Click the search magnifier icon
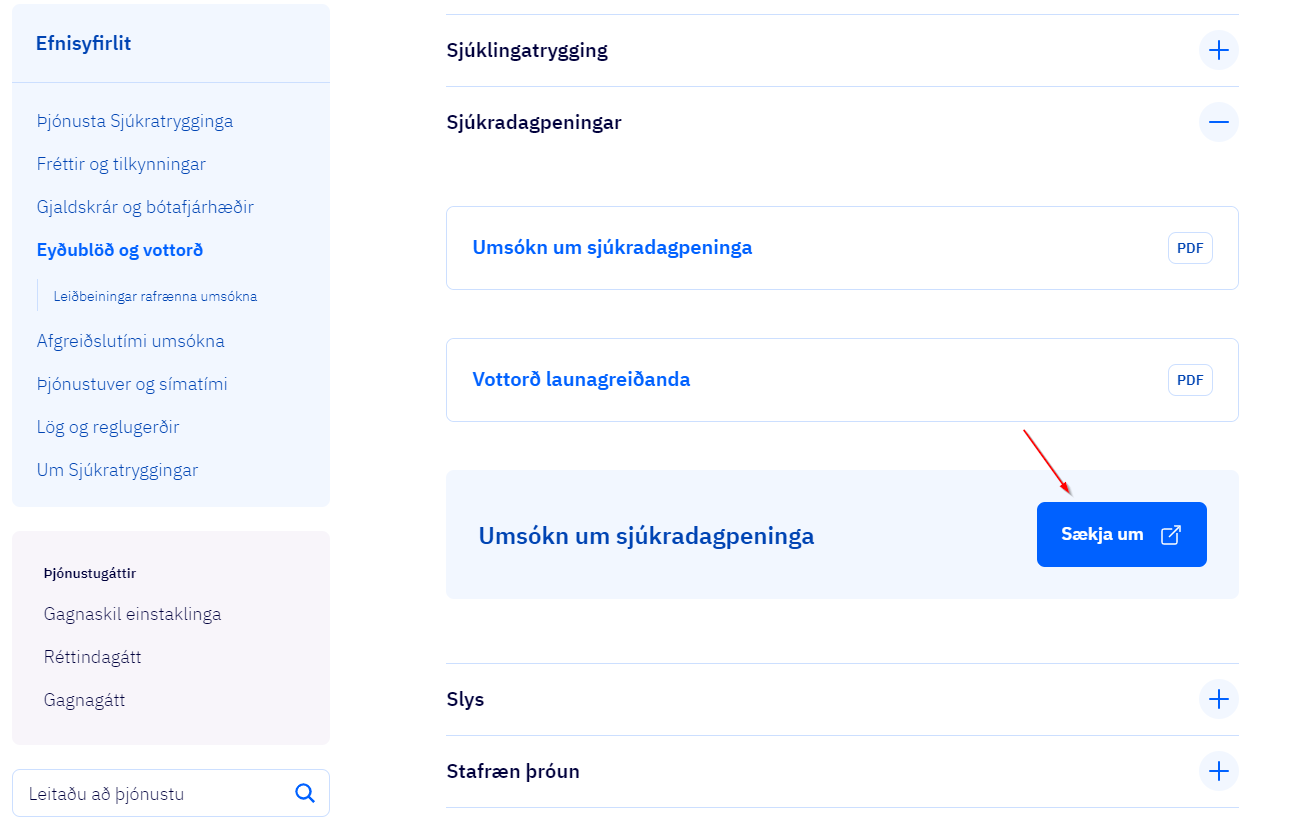Screen dimensions: 1303x827 (x=305, y=793)
